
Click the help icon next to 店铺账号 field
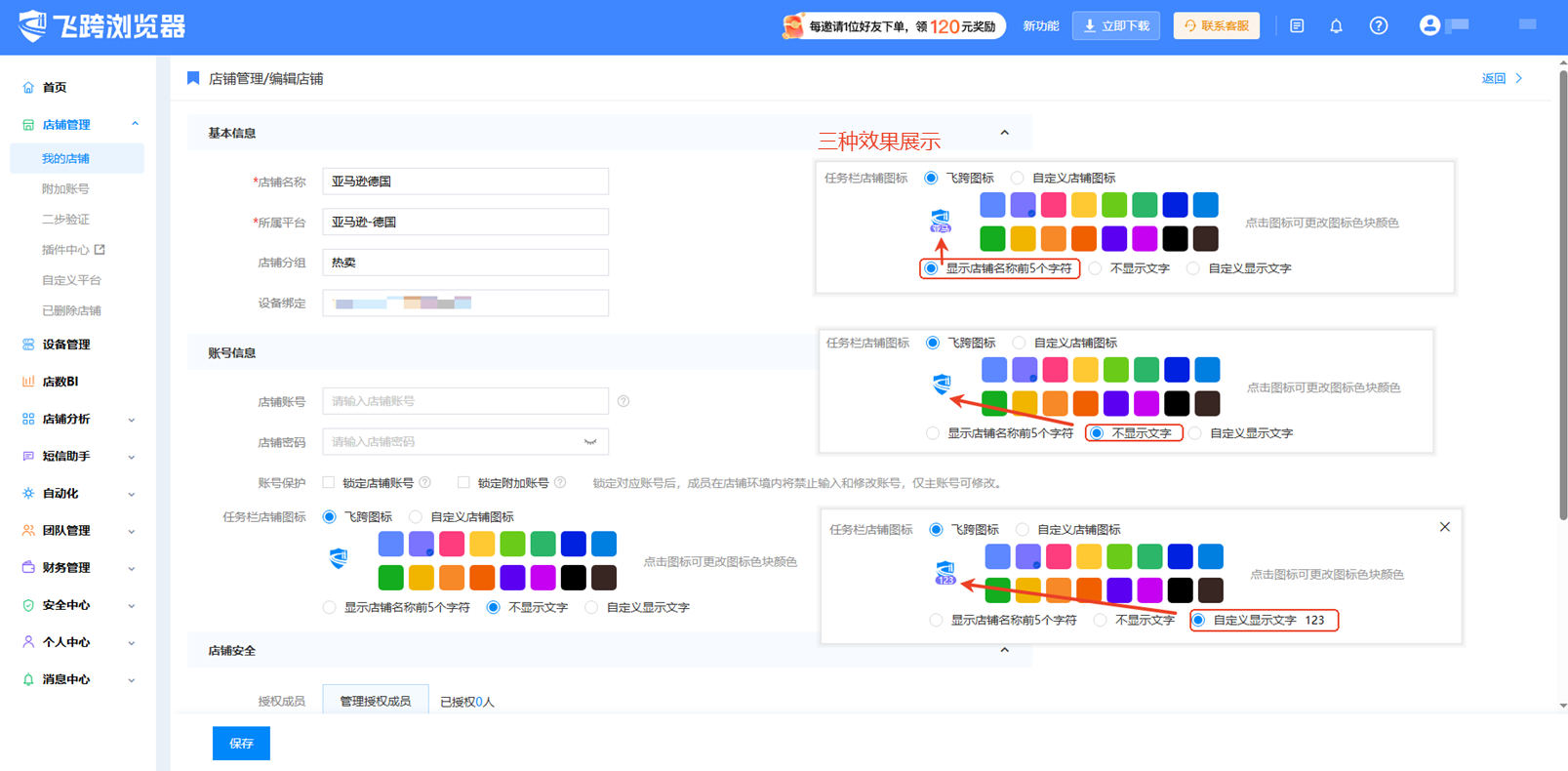click(623, 401)
